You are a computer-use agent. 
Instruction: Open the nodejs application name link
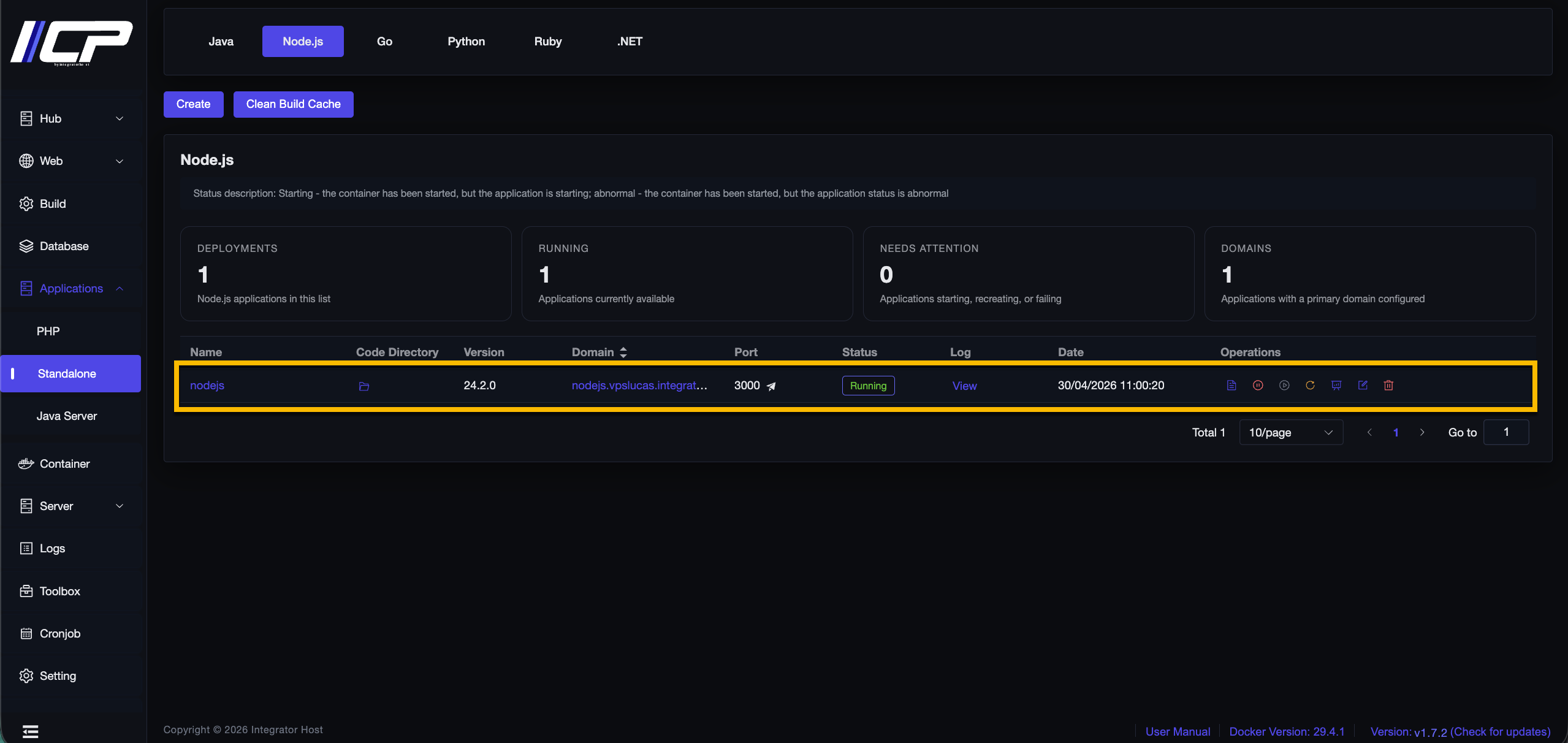[207, 385]
